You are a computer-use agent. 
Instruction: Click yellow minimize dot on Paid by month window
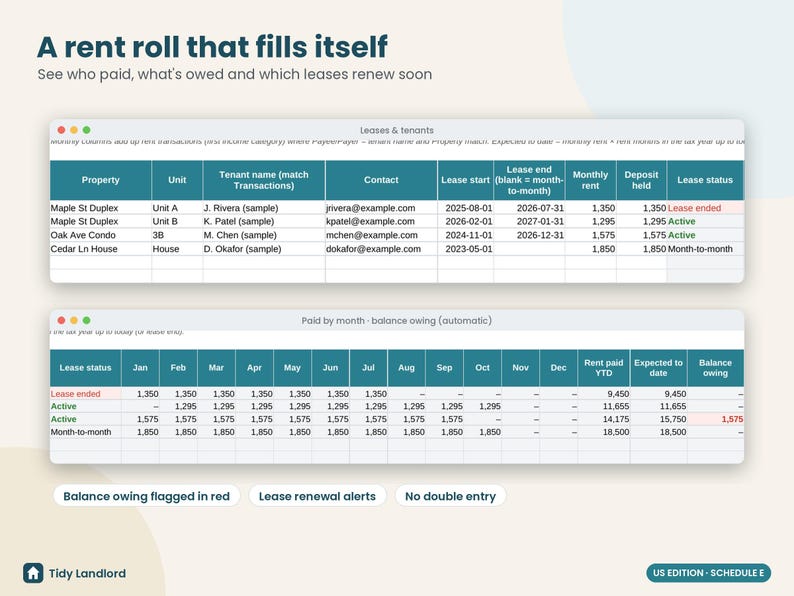(x=74, y=321)
